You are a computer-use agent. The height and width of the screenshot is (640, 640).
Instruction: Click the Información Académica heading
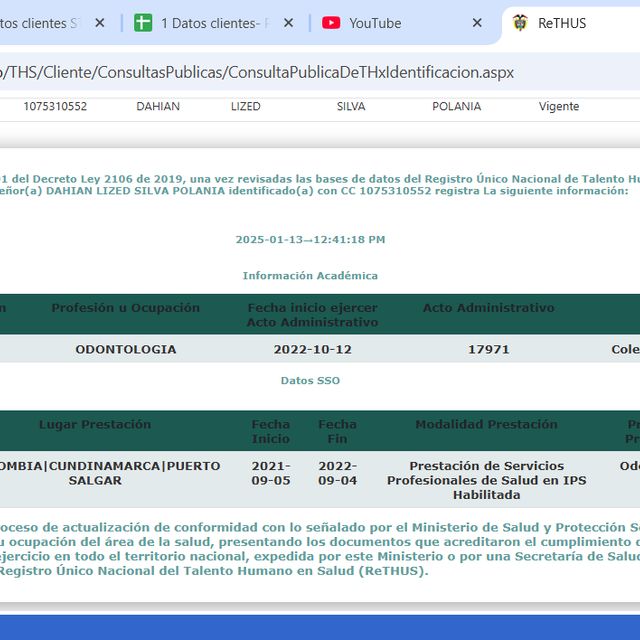[310, 276]
